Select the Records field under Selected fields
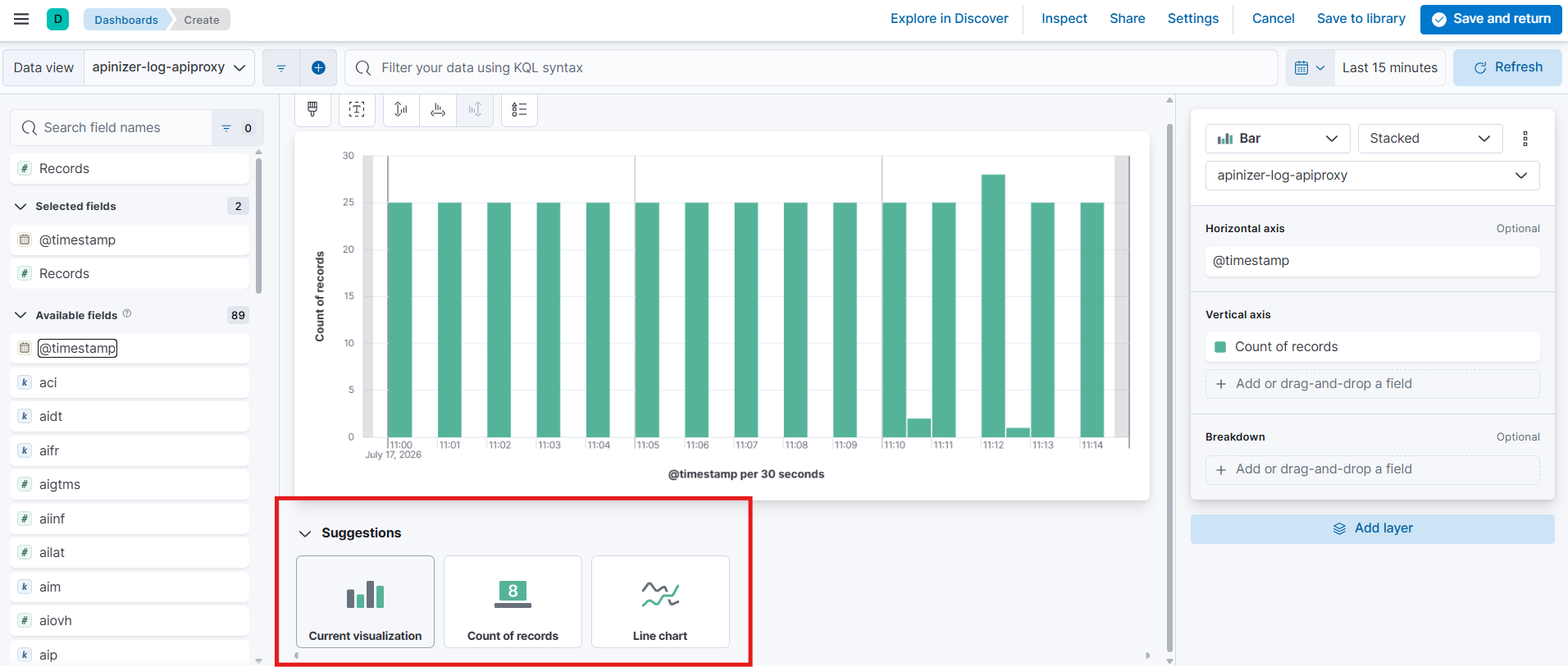 click(x=130, y=274)
